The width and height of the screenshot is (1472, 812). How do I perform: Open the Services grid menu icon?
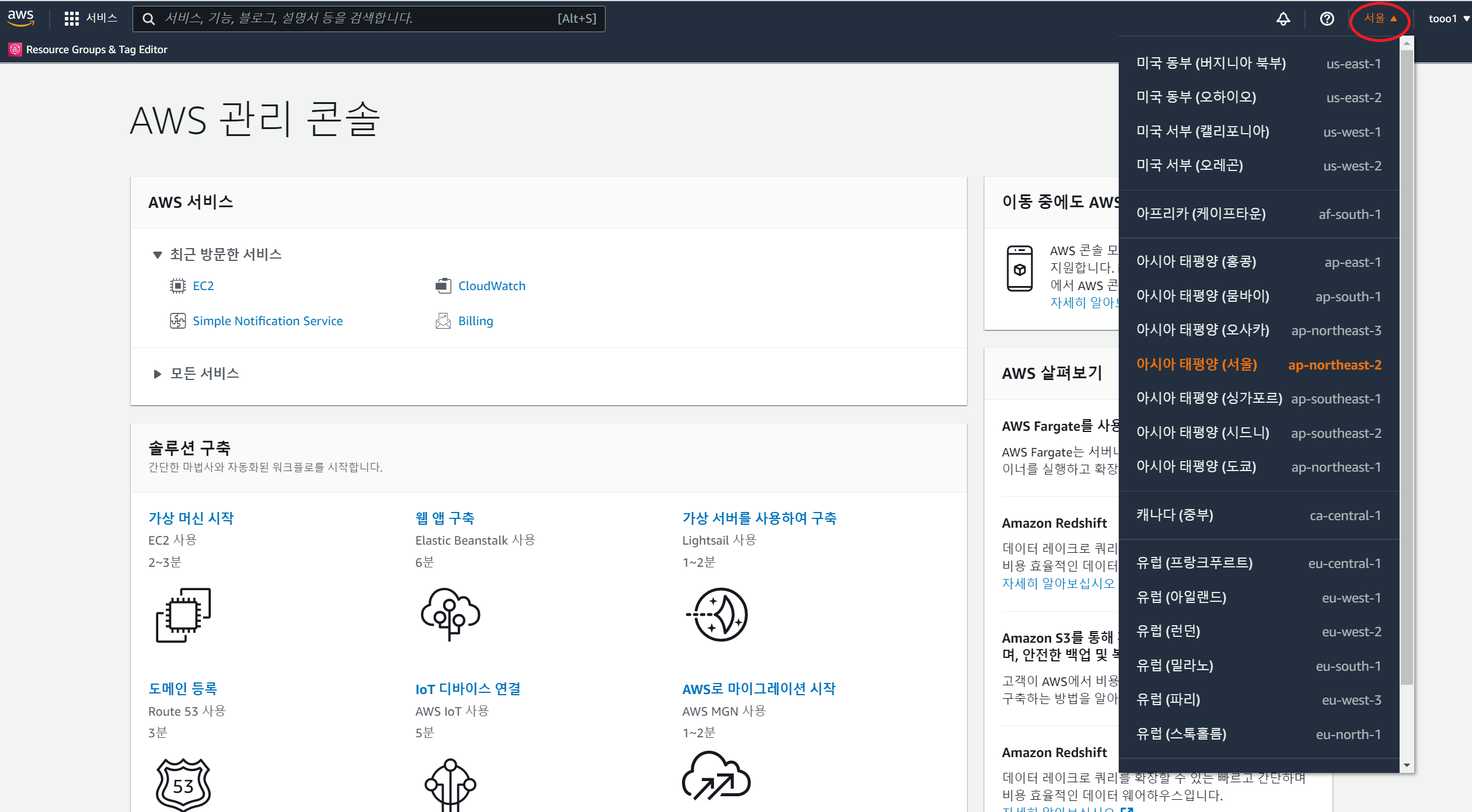(71, 19)
